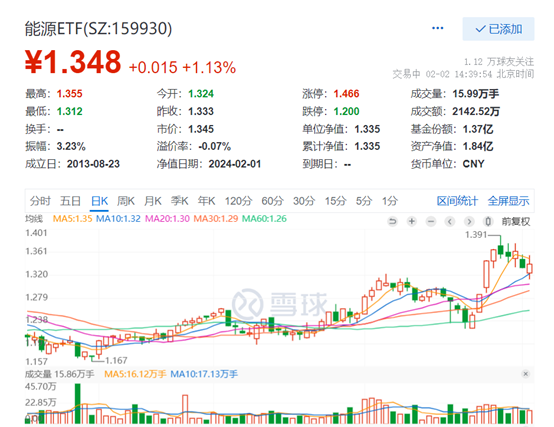The image size is (554, 427).
Task: Open 全屏显示 fullscreen chart view
Action: point(508,201)
